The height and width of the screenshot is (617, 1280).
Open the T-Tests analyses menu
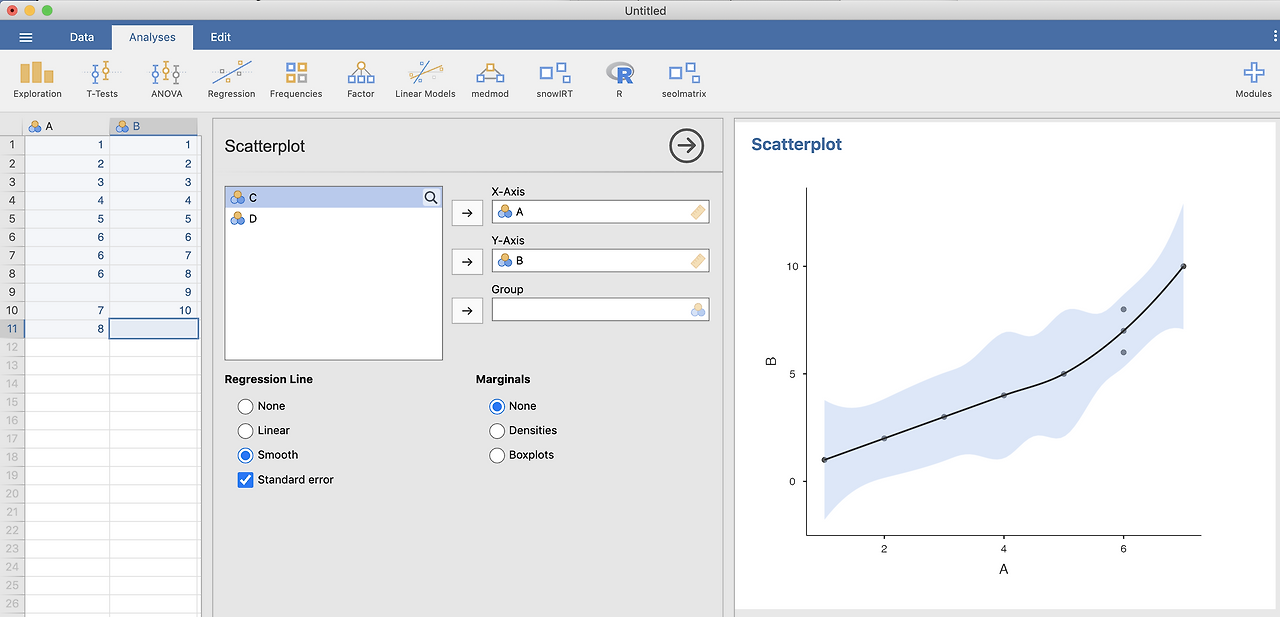102,79
